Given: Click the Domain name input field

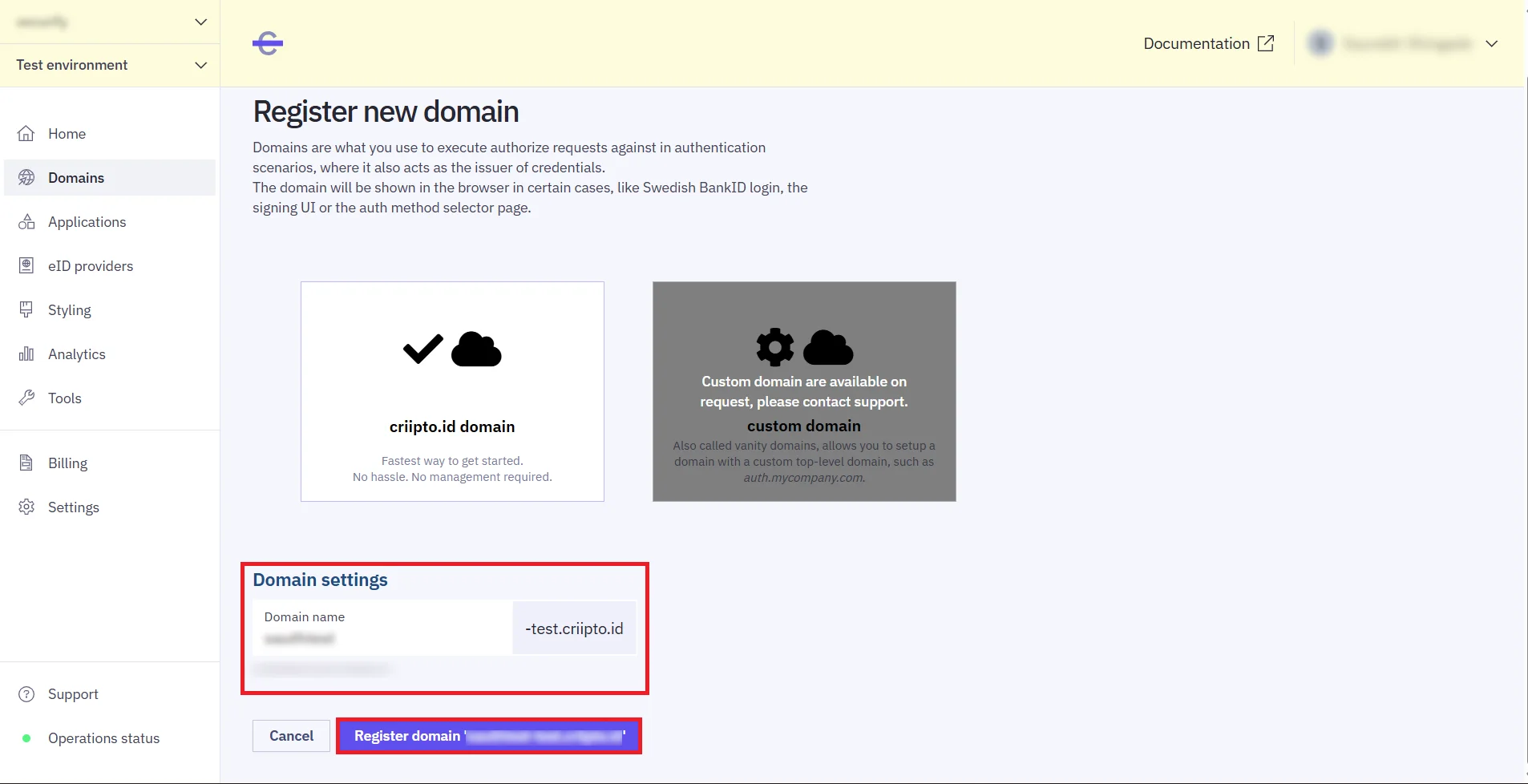Looking at the screenshot, I should point(382,638).
